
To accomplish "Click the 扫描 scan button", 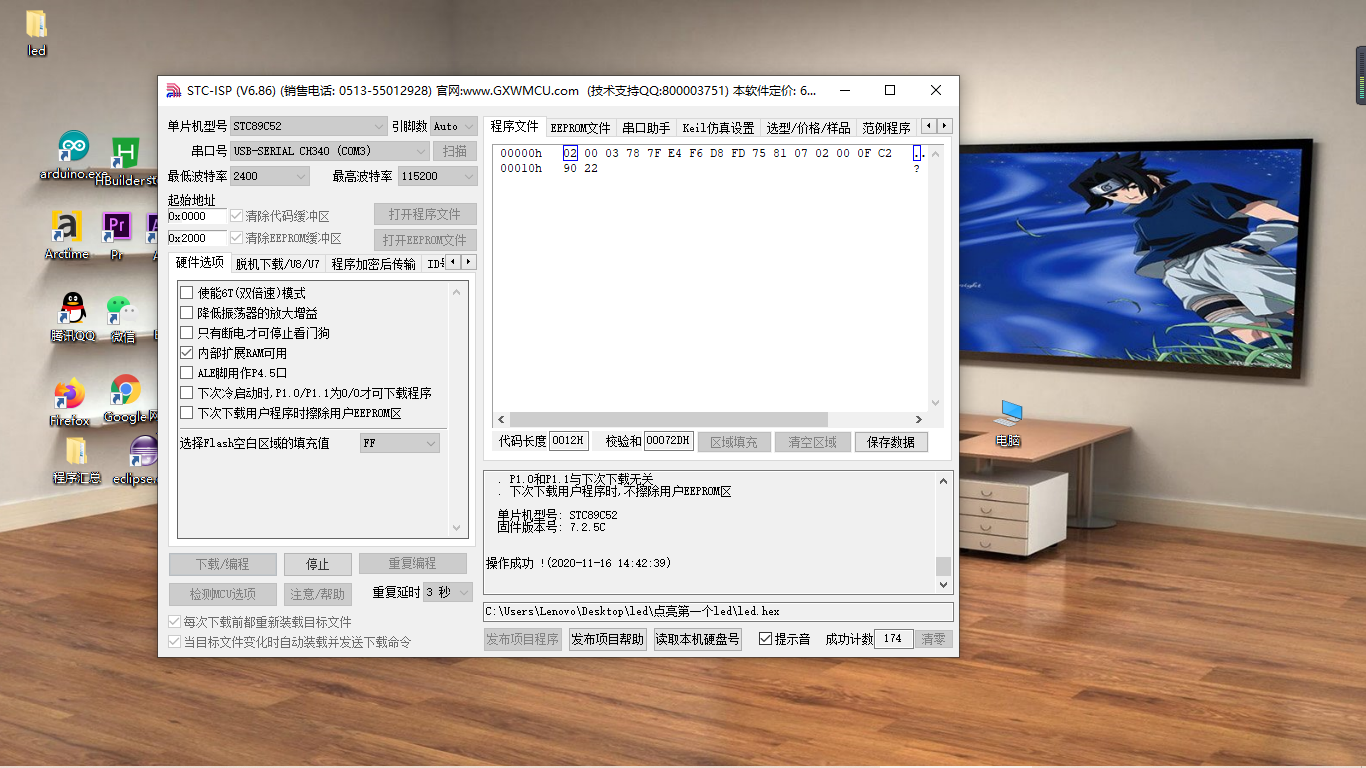I will coord(454,151).
